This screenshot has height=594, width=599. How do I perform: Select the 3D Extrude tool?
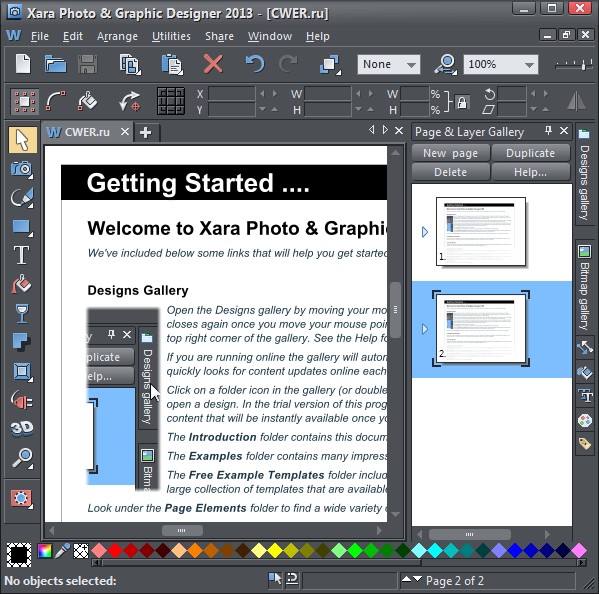22,429
